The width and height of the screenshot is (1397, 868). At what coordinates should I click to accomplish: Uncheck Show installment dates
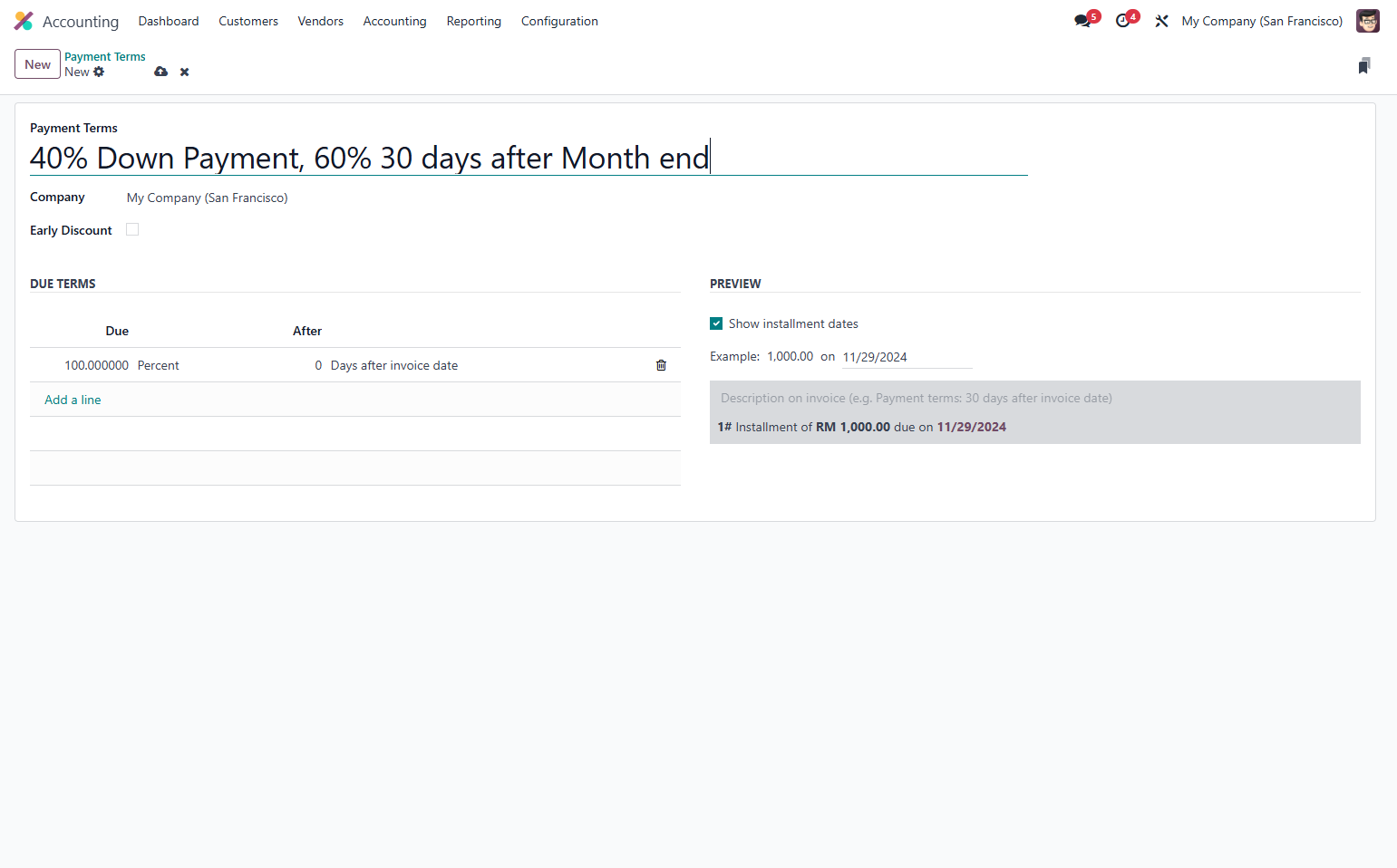point(716,323)
